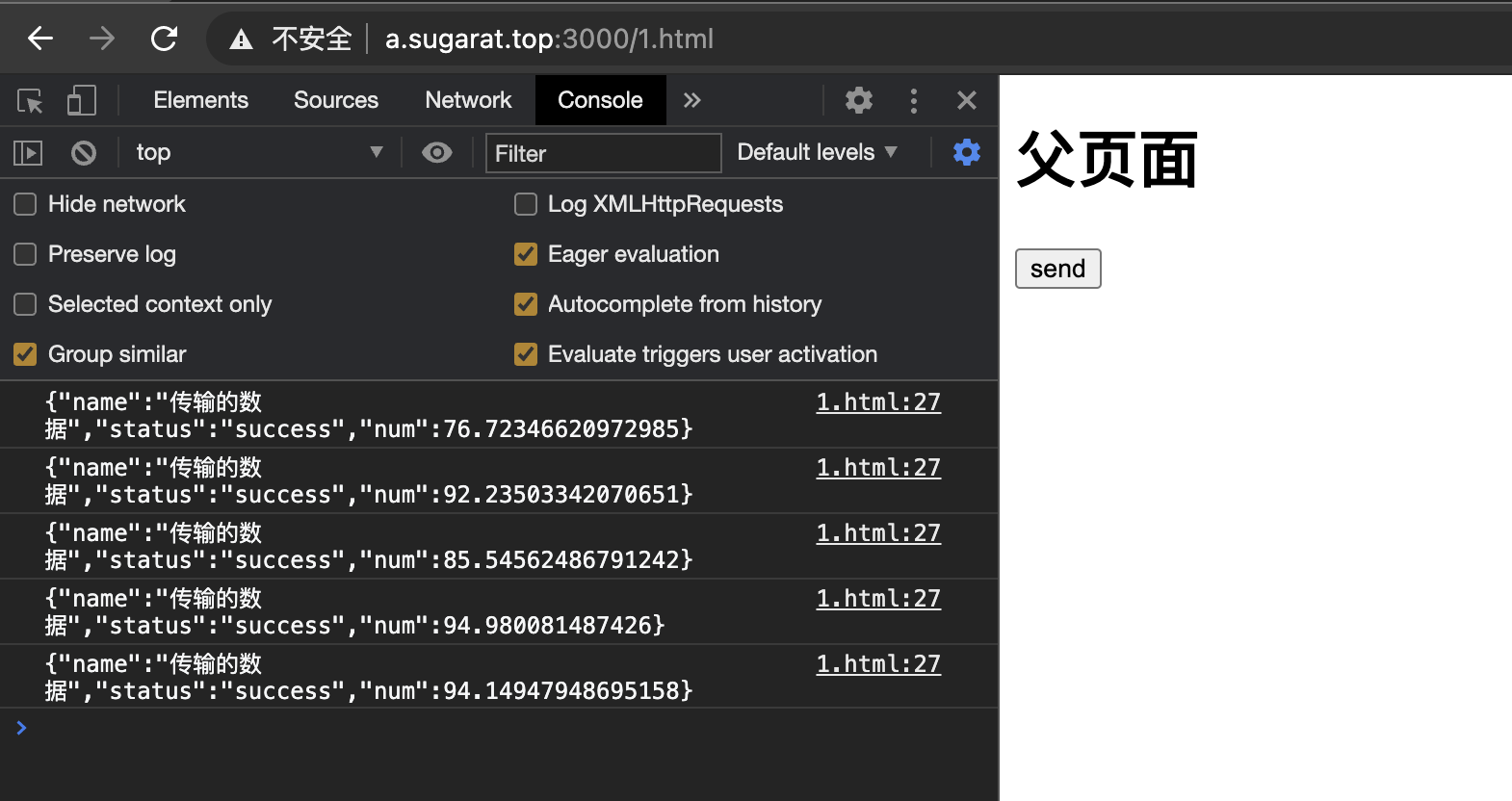Enable Selected context only checkbox
The height and width of the screenshot is (801, 1512).
point(25,304)
